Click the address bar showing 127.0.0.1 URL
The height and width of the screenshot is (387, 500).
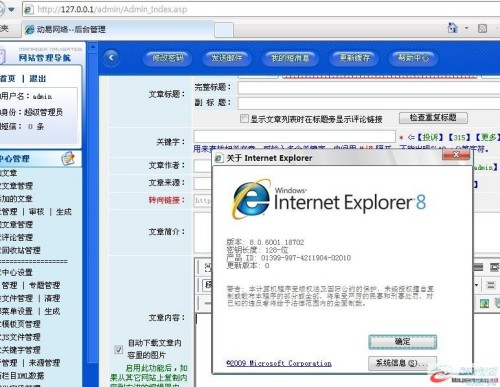pos(260,9)
